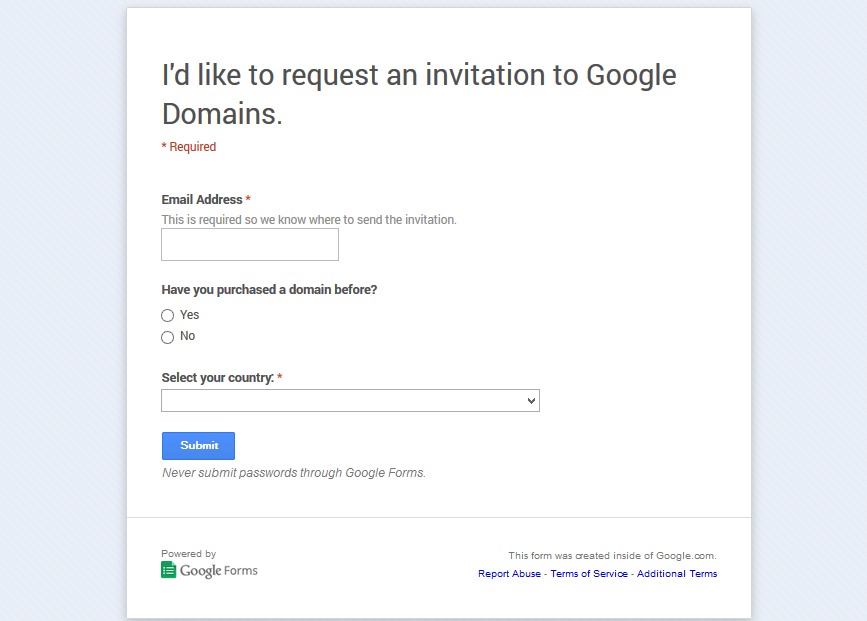
Task: Click the Google Domains invitation heading
Action: pos(419,94)
